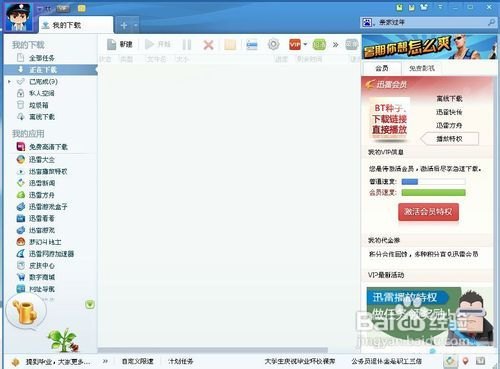This screenshot has width=500, height=369.
Task: Click the red X delete task icon
Action: (x=208, y=44)
